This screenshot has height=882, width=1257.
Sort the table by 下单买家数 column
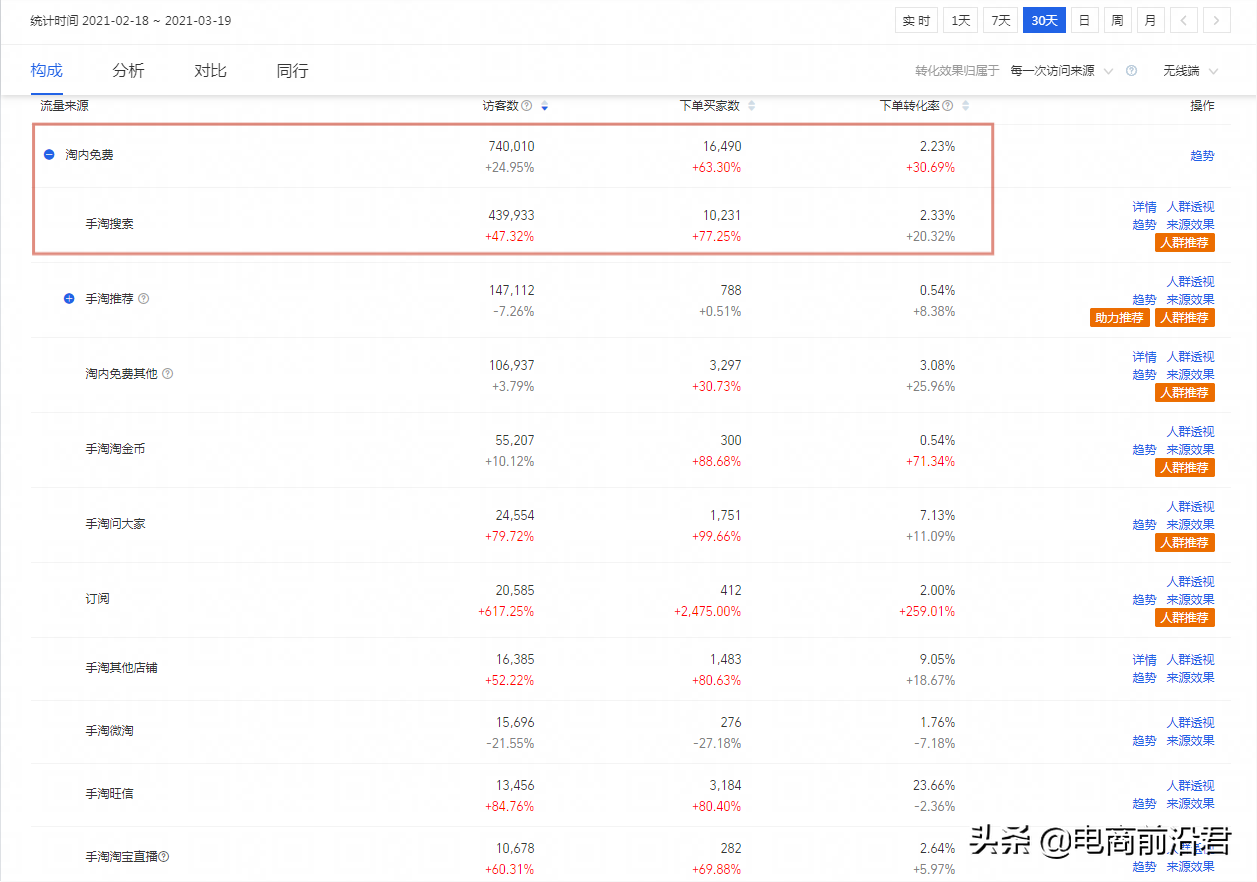tap(750, 105)
